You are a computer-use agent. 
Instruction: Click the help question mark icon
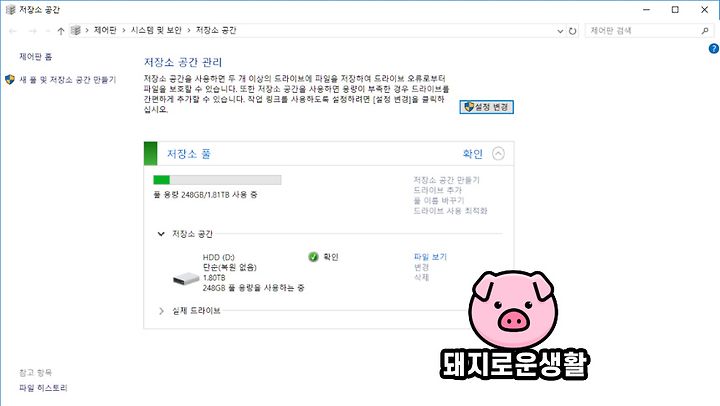pyautogui.click(x=714, y=48)
